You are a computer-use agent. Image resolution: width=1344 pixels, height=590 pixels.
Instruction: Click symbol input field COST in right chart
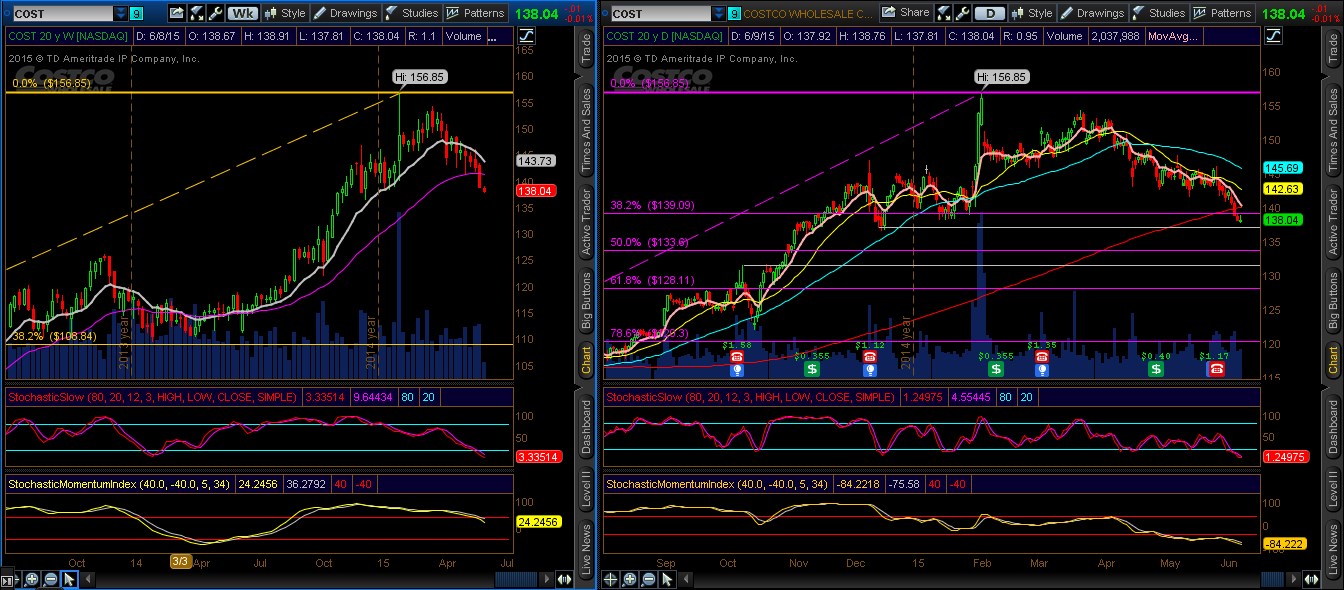pyautogui.click(x=661, y=13)
